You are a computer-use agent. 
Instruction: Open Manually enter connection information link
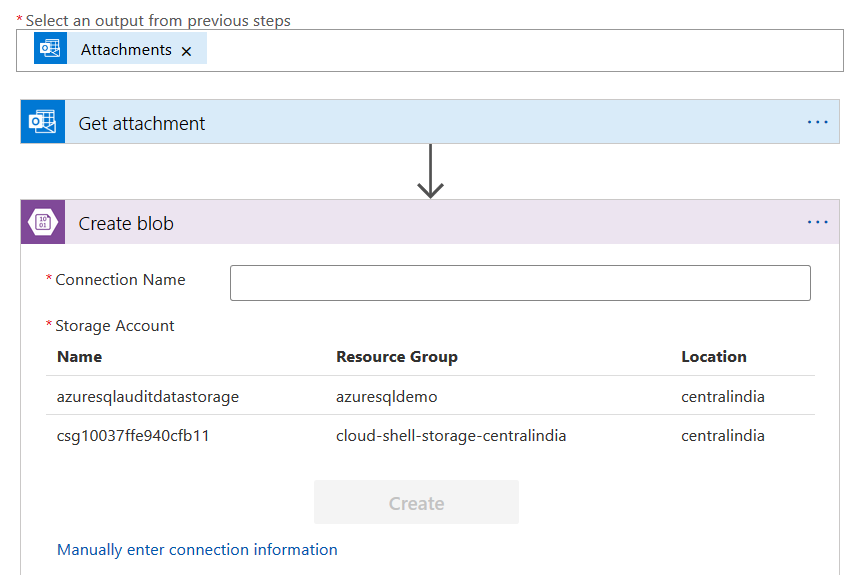pyautogui.click(x=197, y=550)
